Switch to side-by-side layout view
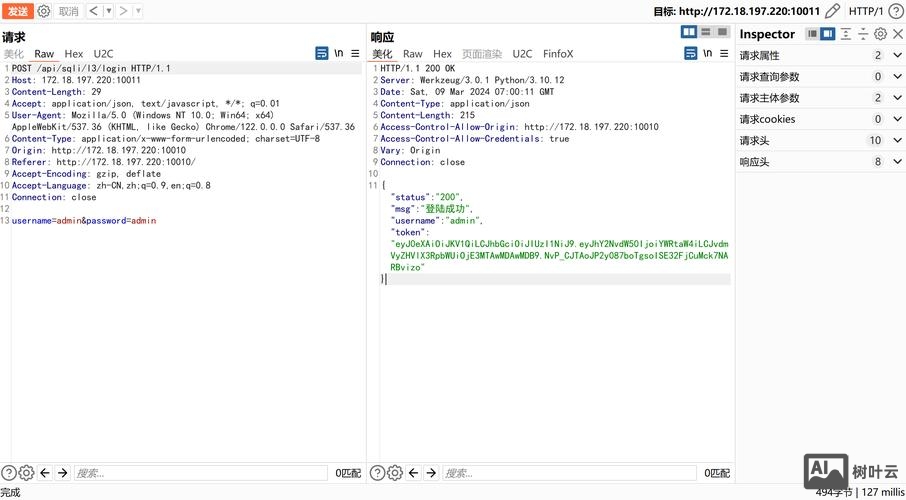Image resolution: width=906 pixels, height=500 pixels. (x=688, y=33)
